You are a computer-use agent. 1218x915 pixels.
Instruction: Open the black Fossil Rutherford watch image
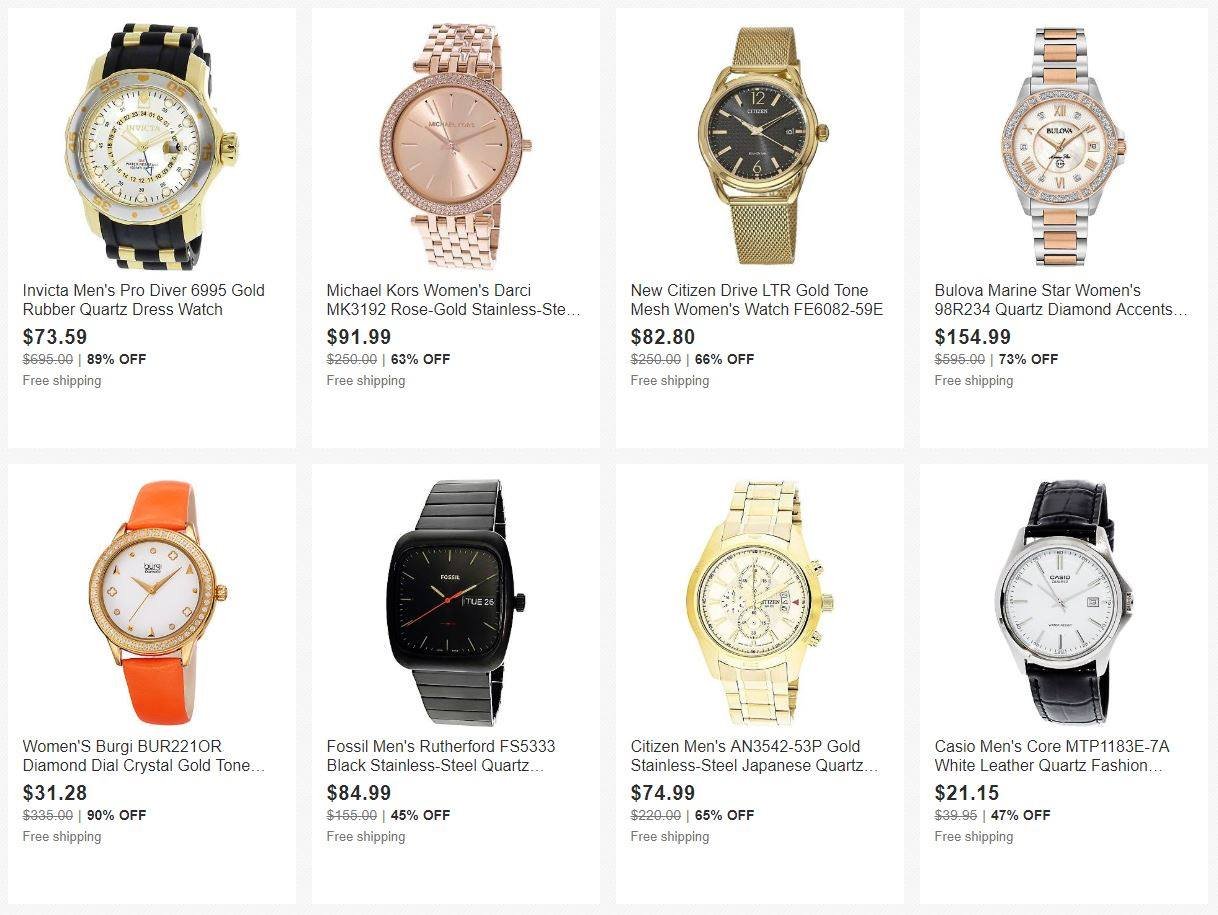pos(456,601)
